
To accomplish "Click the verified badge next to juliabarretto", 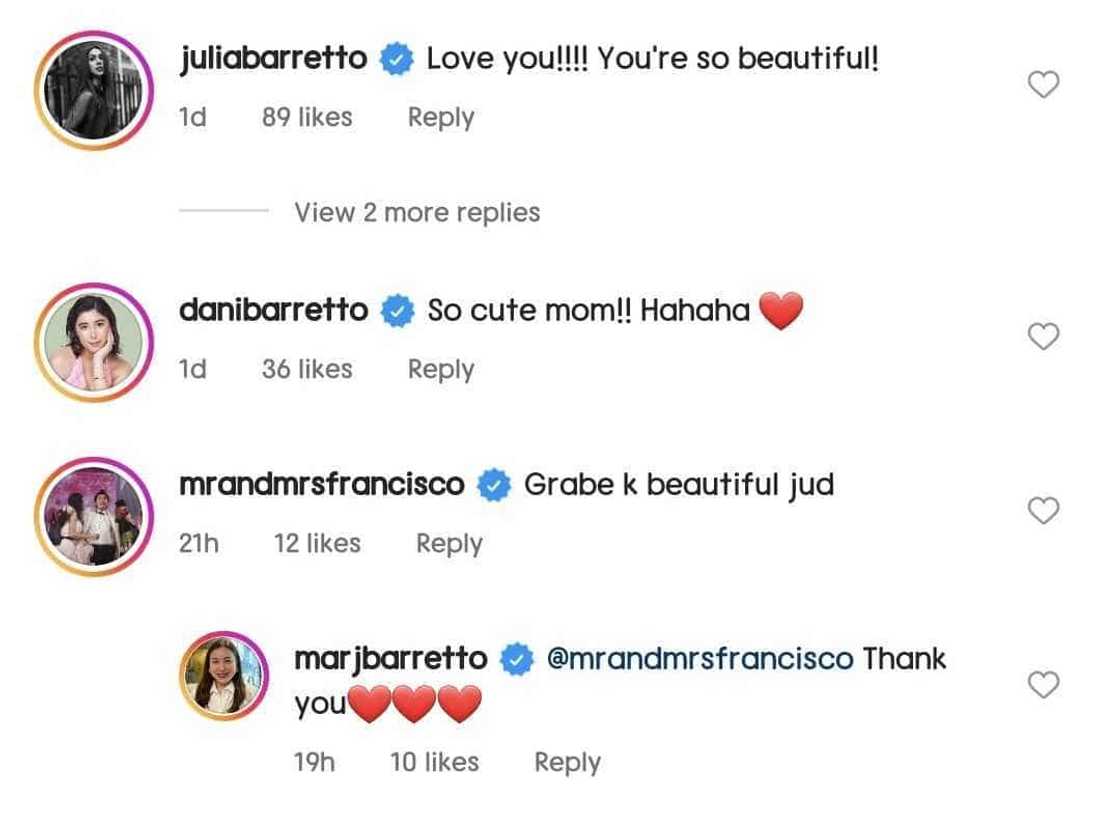I will 398,58.
